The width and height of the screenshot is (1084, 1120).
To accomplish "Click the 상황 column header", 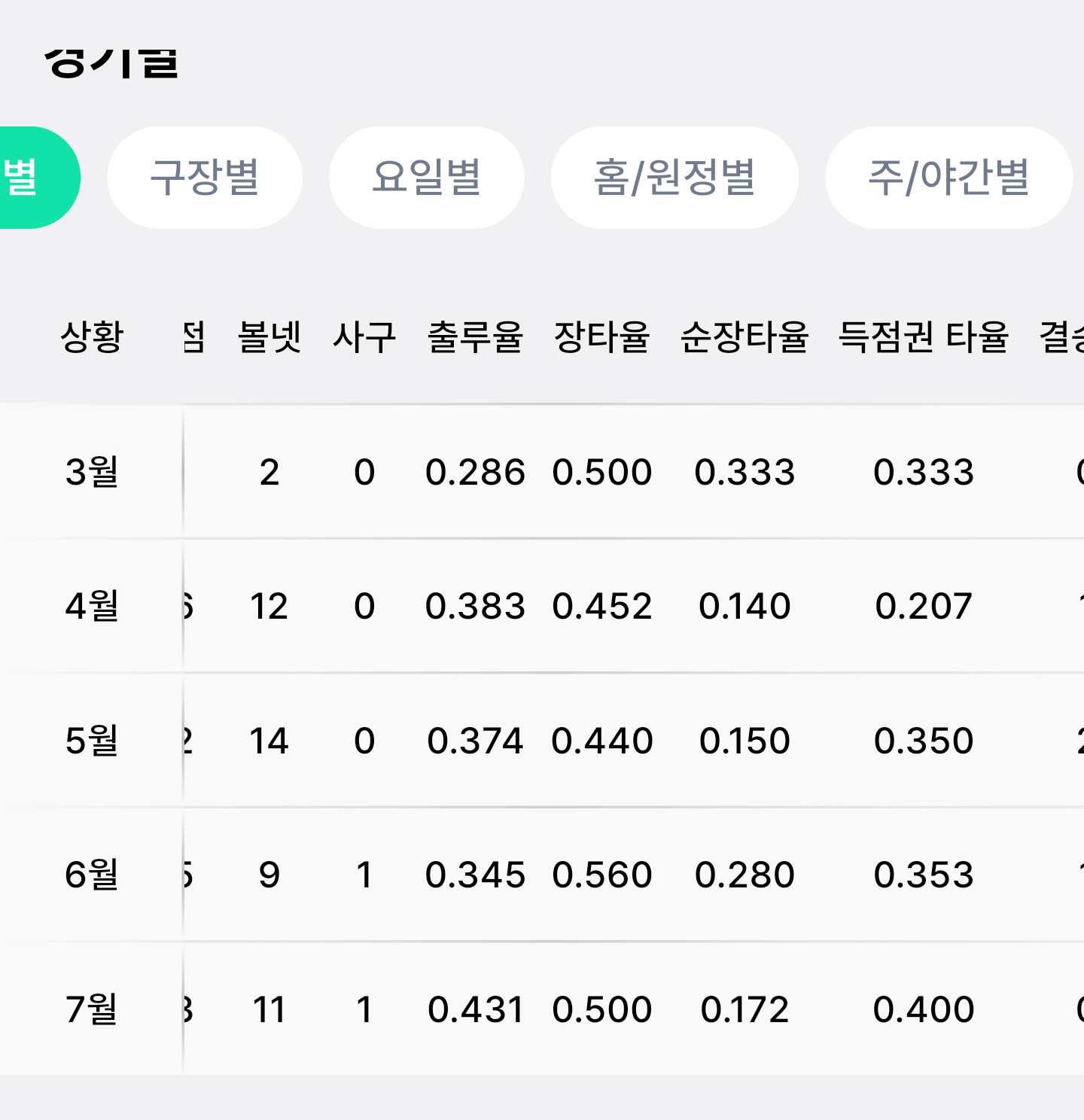I will pyautogui.click(x=92, y=336).
